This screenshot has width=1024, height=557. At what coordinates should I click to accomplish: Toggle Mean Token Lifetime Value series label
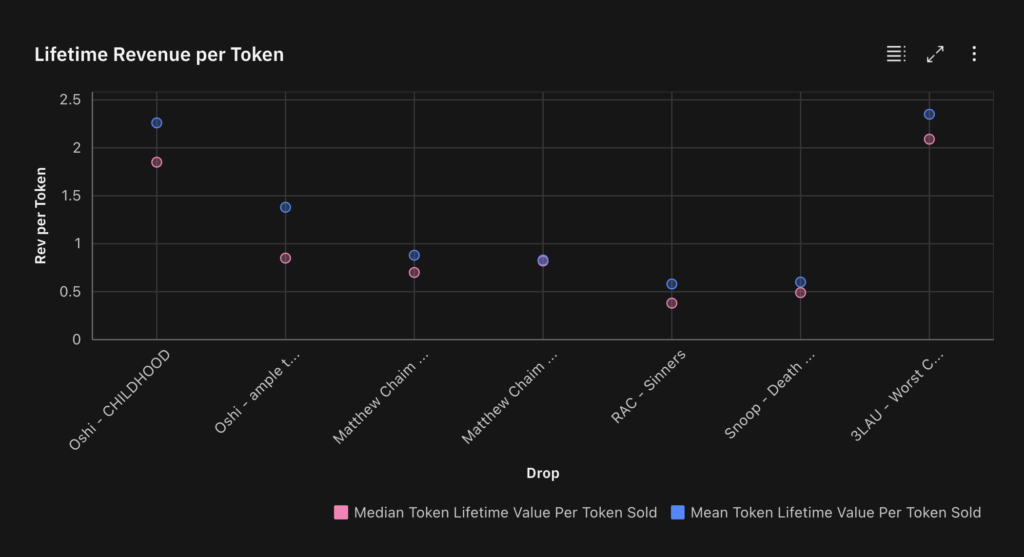836,513
